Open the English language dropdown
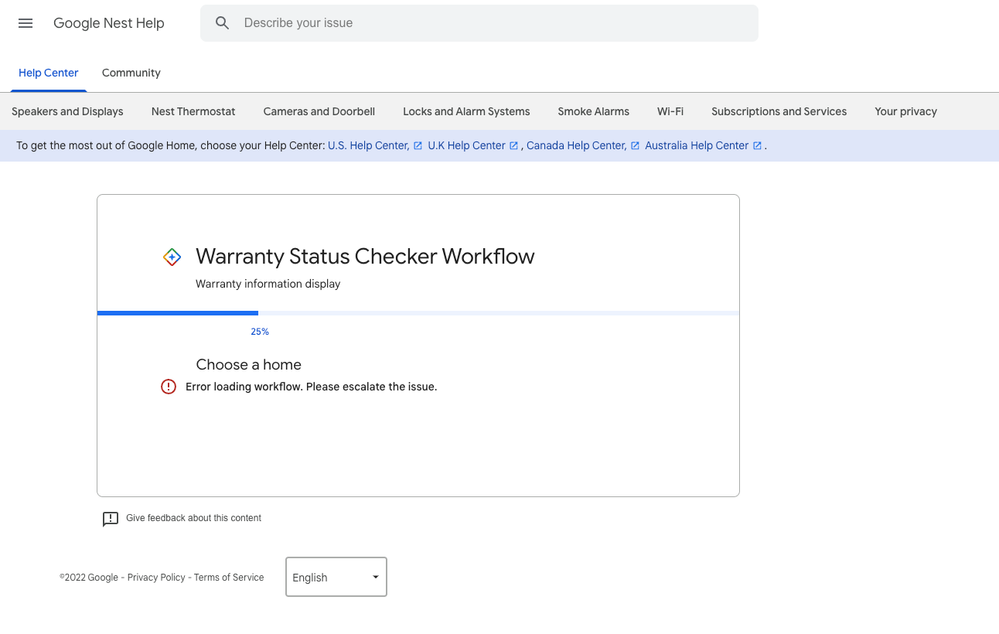Screen dimensions: 999x634 coord(336,577)
